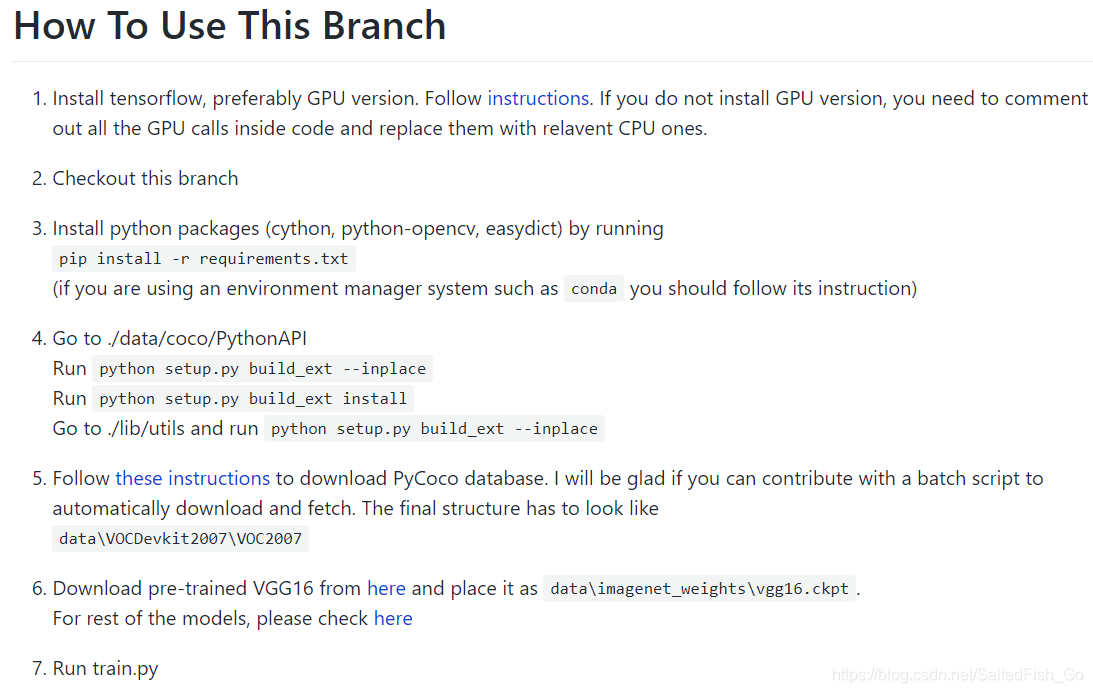Click the ./lib/utils build_ext --inplace code
1093x693 pixels.
click(434, 429)
